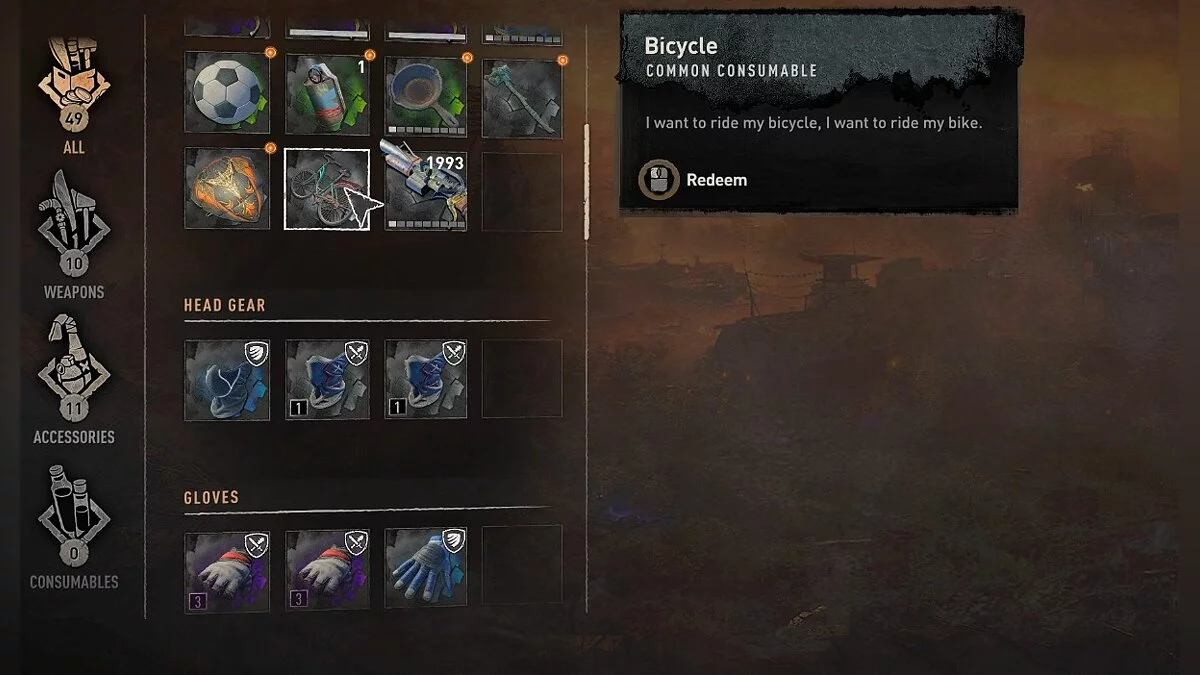Viewport: 1200px width, 675px height.
Task: Select the item with 1993 count
Action: tap(426, 188)
